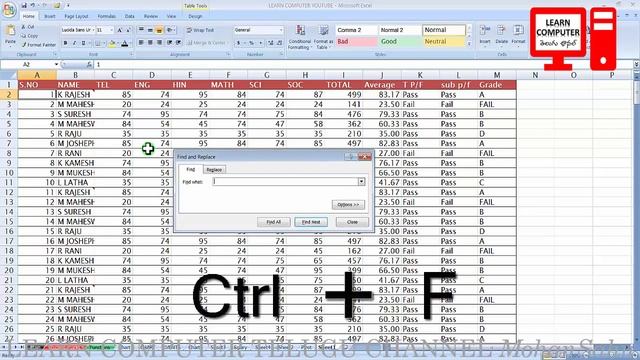
Task: Toggle underline formatting
Action: [83, 43]
